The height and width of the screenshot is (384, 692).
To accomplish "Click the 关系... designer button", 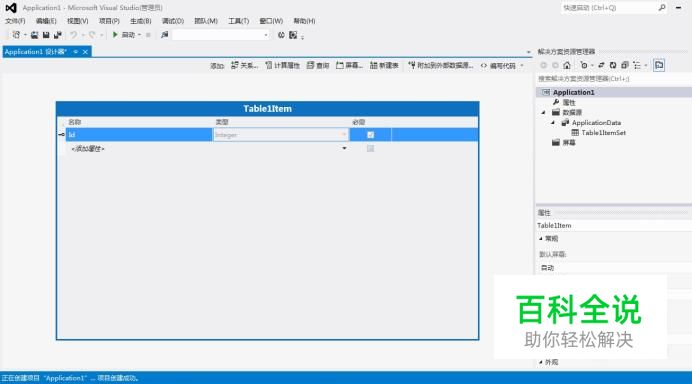I will (x=244, y=65).
